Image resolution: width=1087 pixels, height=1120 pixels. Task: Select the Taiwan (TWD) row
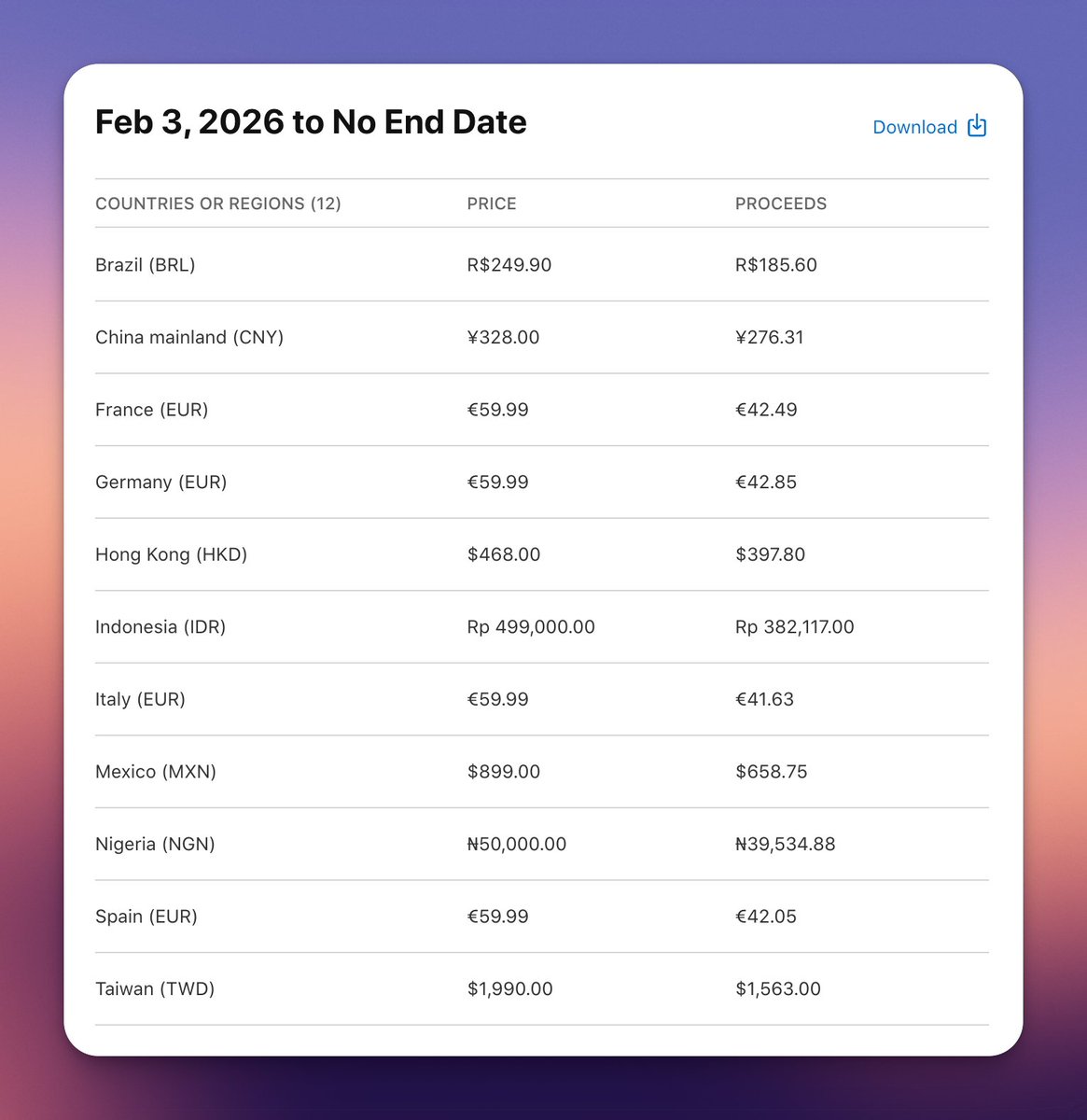[x=155, y=988]
